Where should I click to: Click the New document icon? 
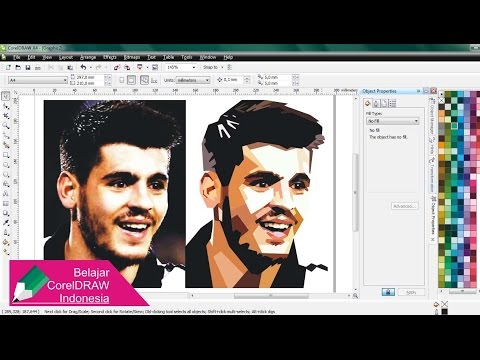tap(8, 68)
